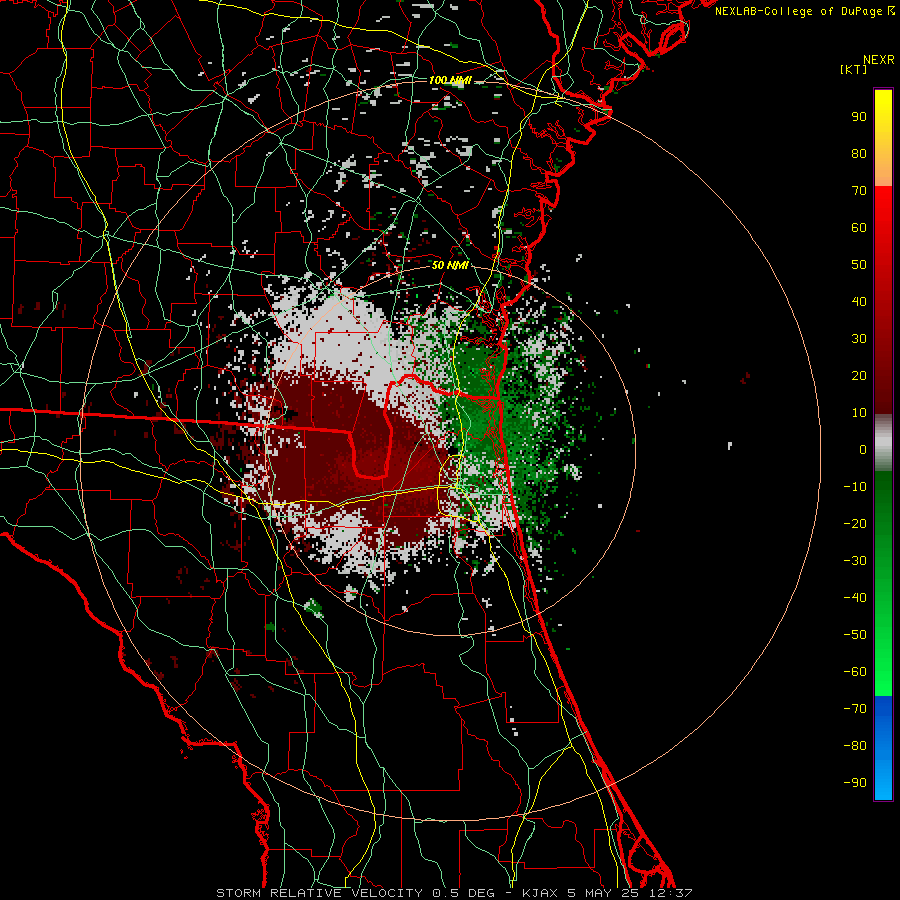Viewport: 900px width, 900px height.
Task: Click the -10 value on the velocity scale
Action: (x=855, y=487)
